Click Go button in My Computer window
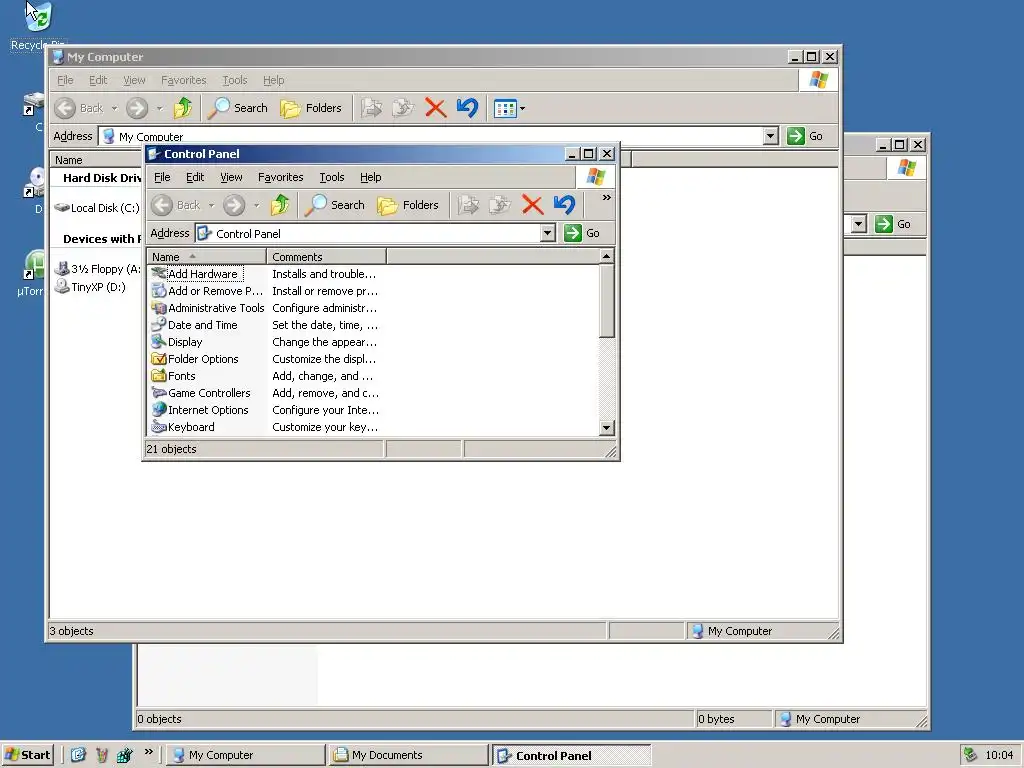 click(x=805, y=136)
